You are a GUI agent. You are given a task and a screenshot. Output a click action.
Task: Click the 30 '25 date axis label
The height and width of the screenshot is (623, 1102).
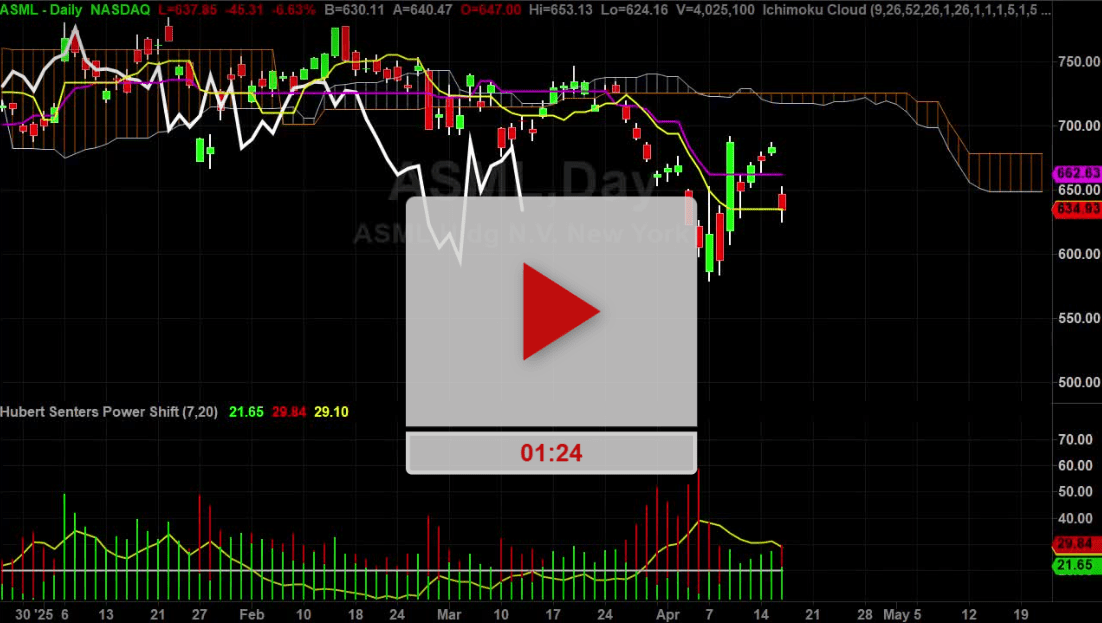[34, 615]
